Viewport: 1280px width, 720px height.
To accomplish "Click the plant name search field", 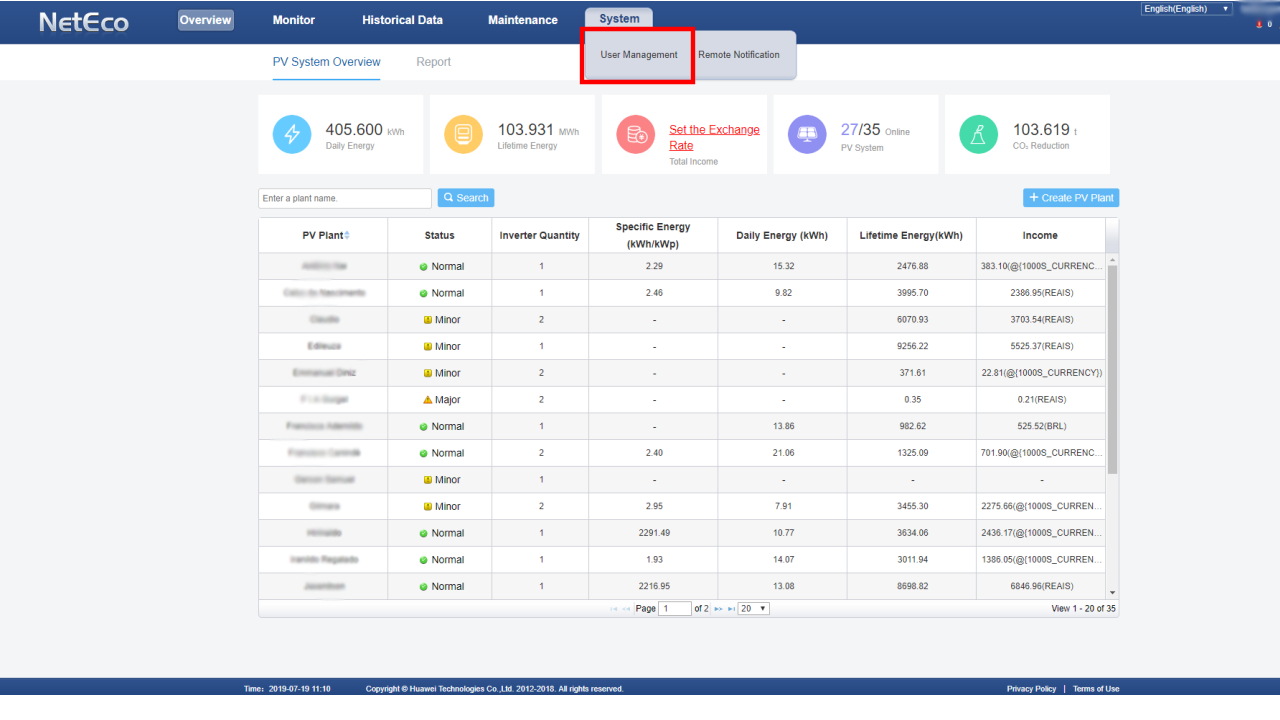I will 344,198.
